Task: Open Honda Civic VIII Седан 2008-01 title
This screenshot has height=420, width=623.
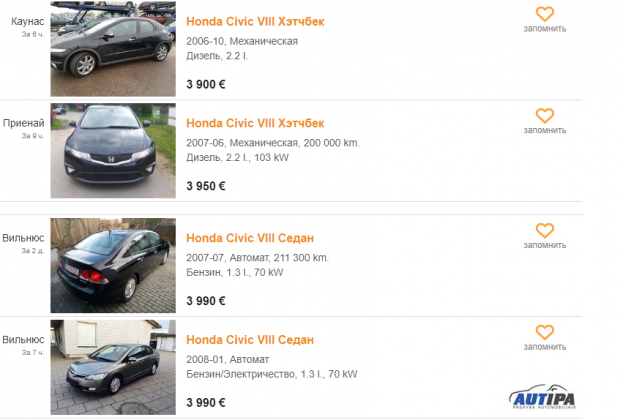Action: 250,340
